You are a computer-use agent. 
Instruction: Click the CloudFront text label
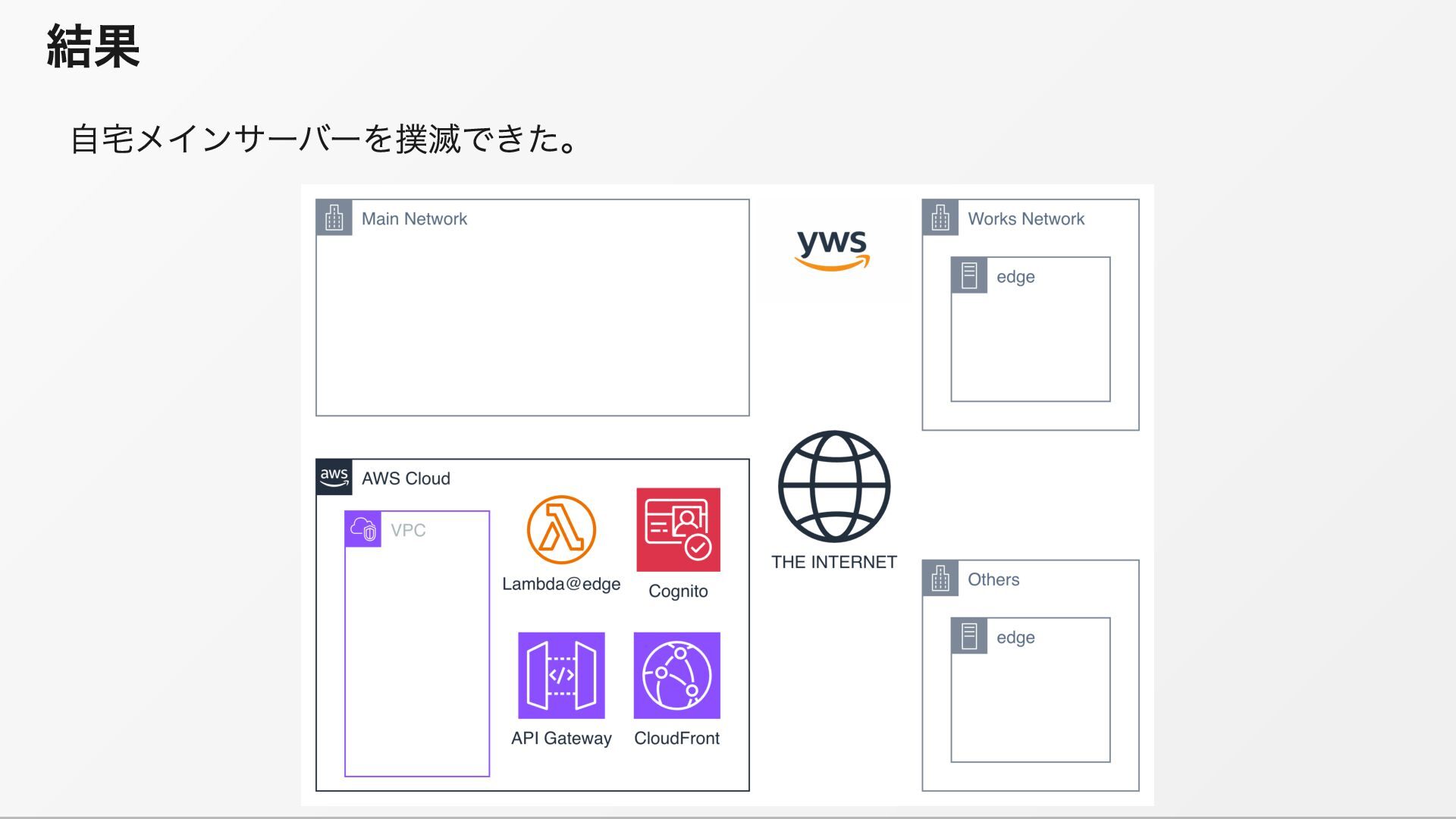pyautogui.click(x=676, y=738)
